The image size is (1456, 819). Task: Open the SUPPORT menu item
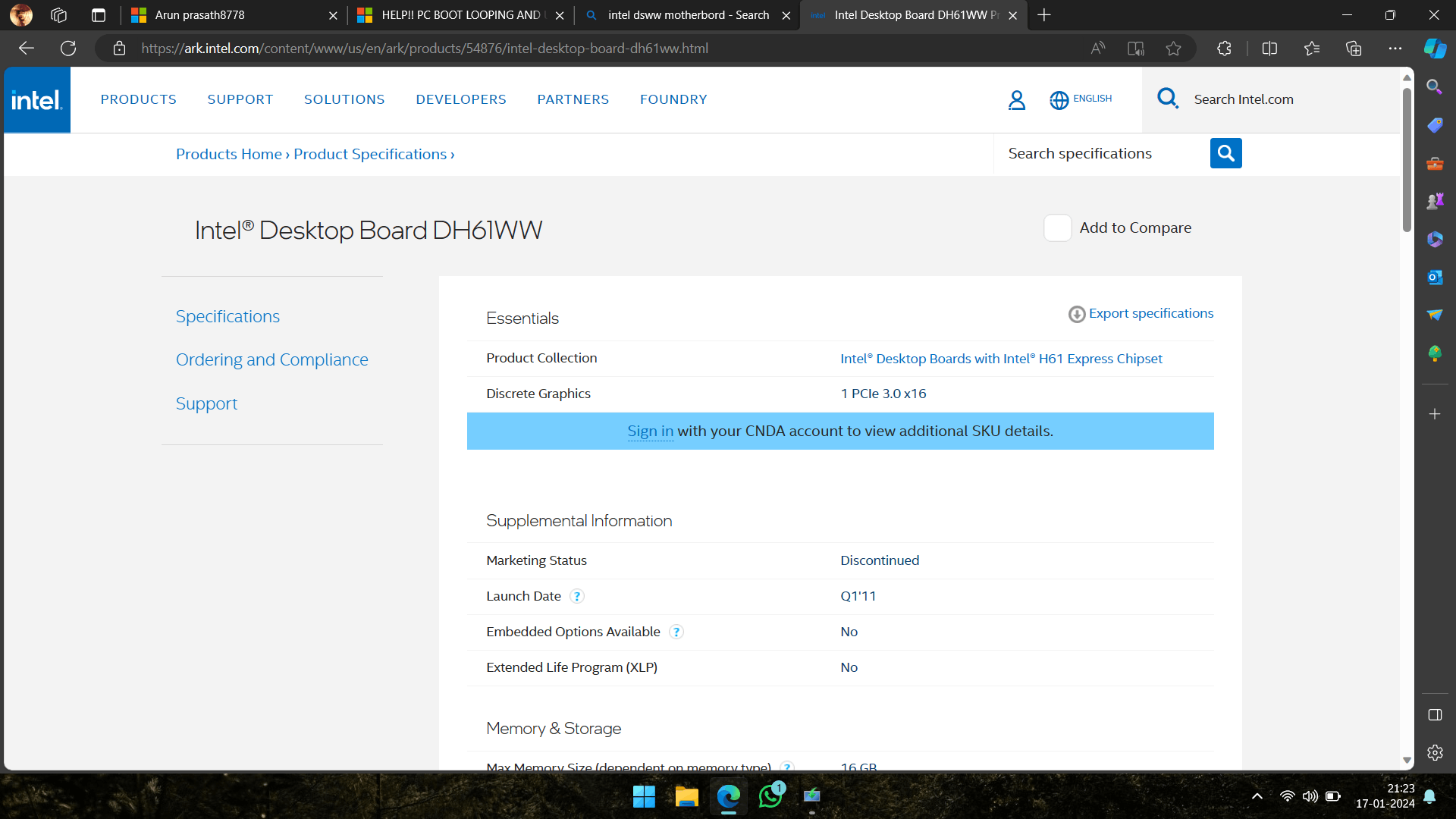click(240, 99)
